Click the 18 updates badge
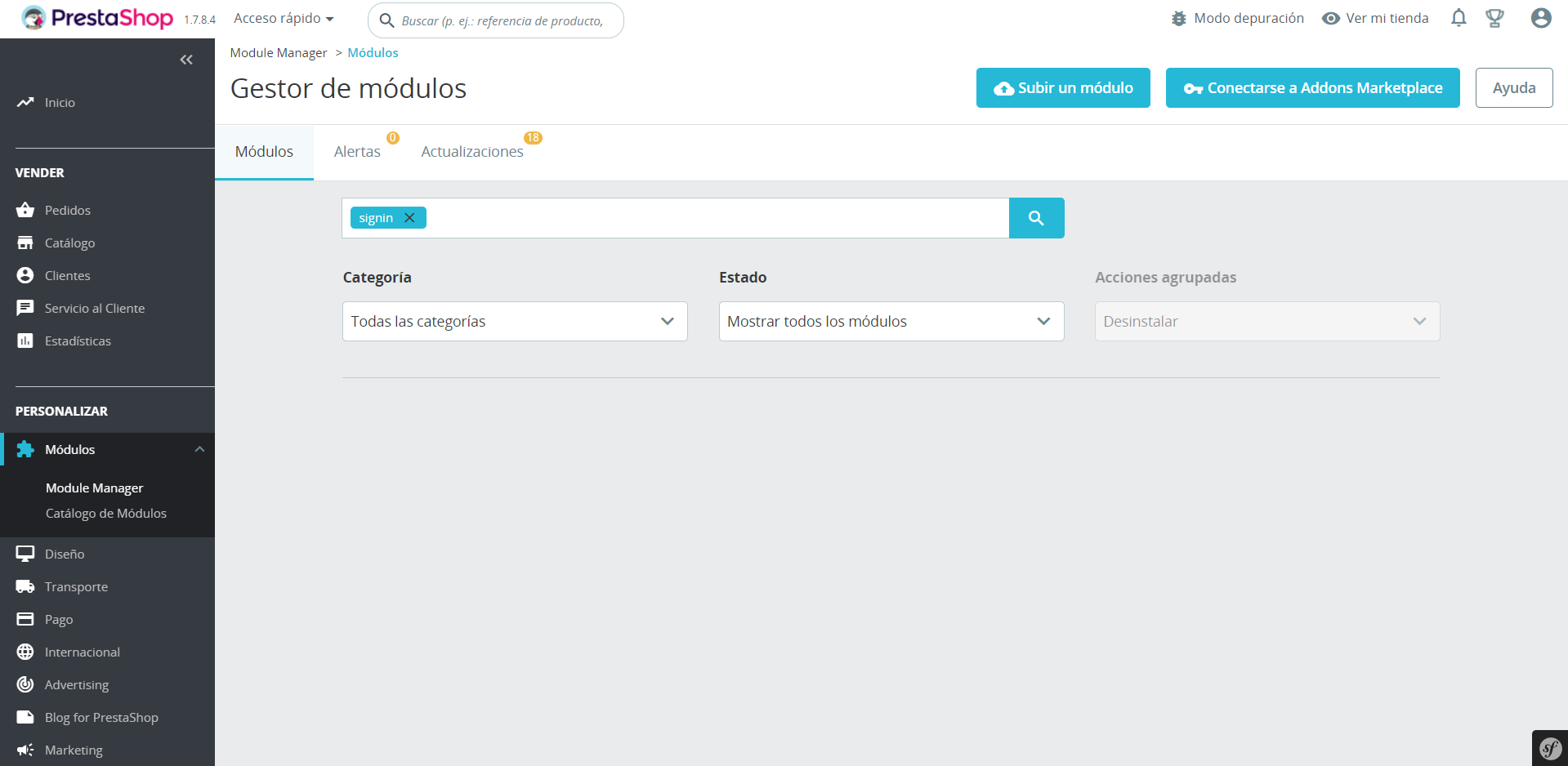The height and width of the screenshot is (766, 1568). [x=533, y=138]
